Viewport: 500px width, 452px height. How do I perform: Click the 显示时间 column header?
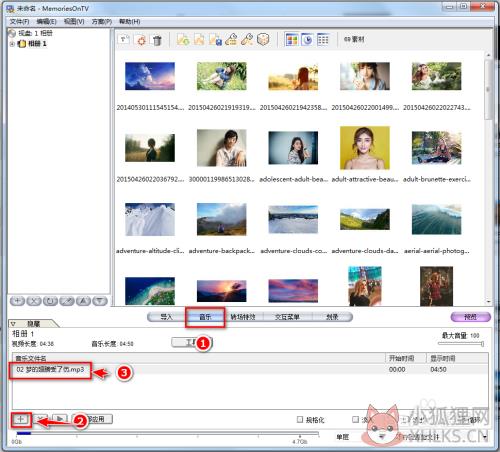pyautogui.click(x=457, y=358)
